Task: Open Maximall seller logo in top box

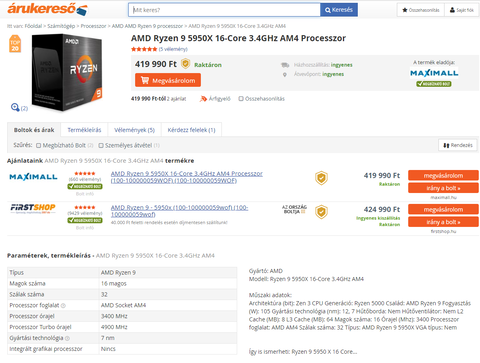Action: (434, 73)
